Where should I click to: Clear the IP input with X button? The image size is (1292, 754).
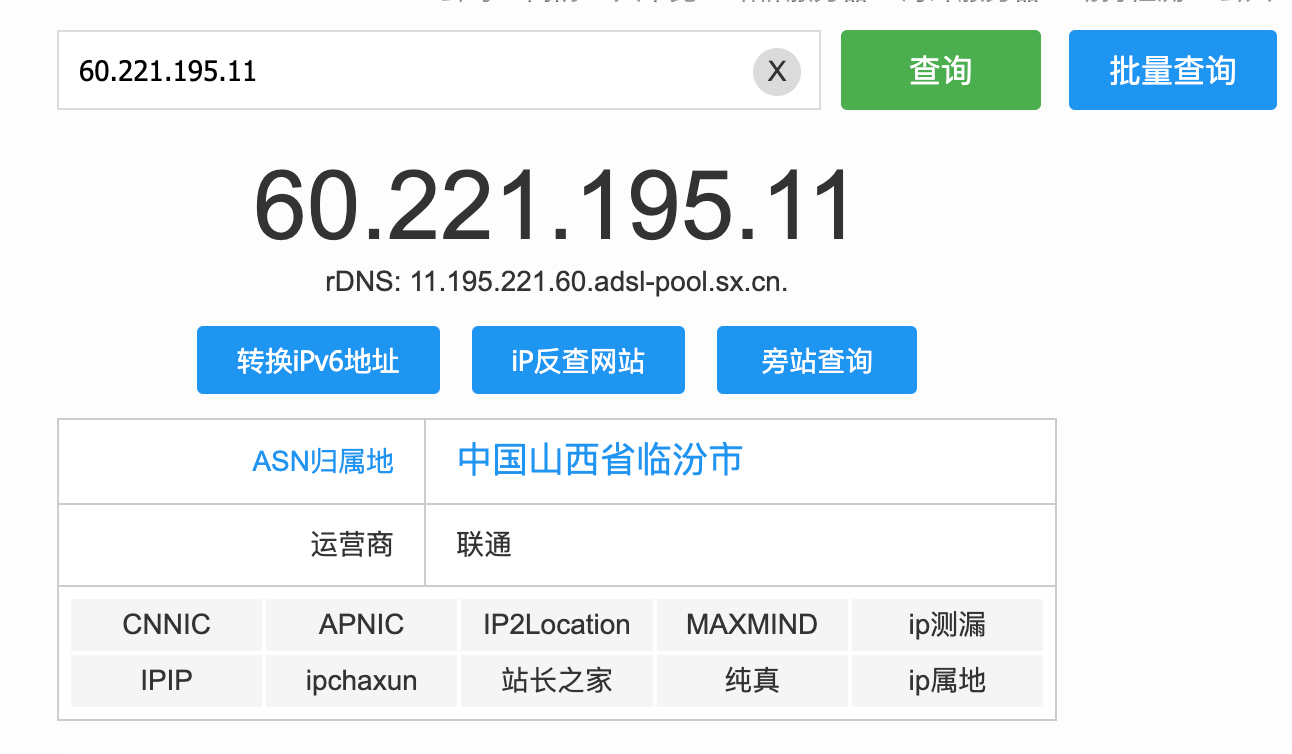point(776,71)
